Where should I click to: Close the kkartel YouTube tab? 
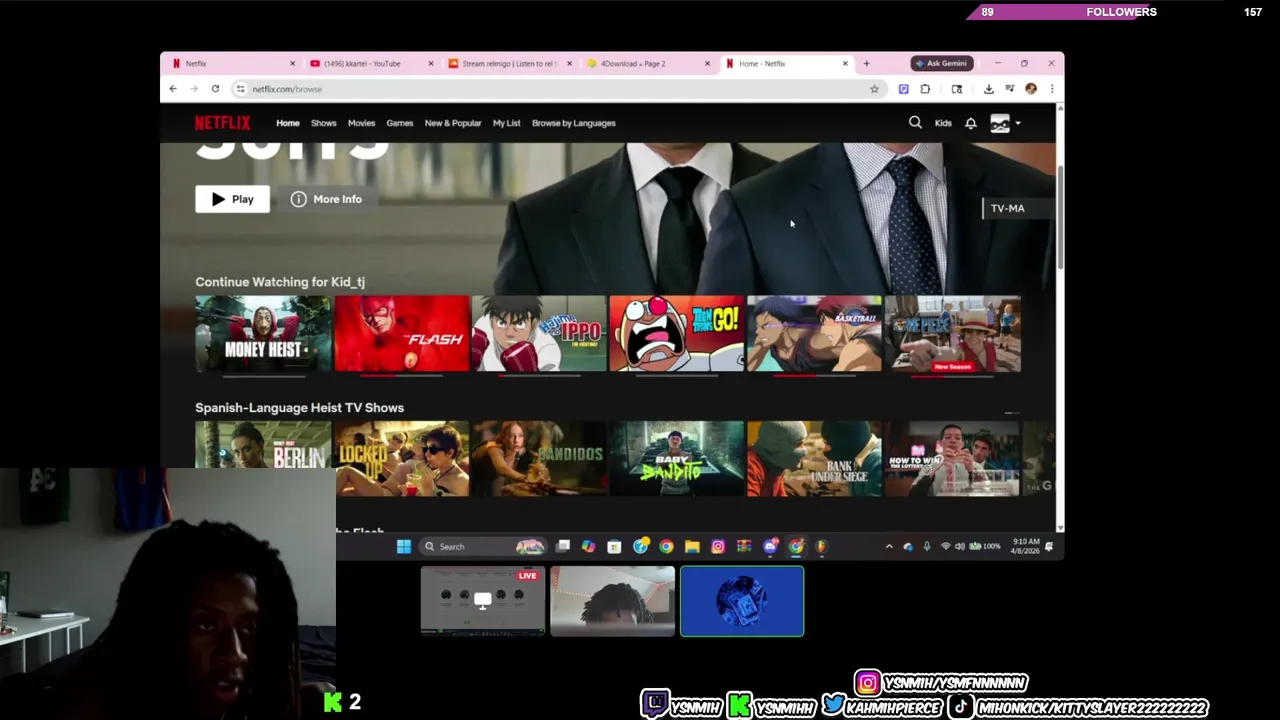pyautogui.click(x=431, y=63)
